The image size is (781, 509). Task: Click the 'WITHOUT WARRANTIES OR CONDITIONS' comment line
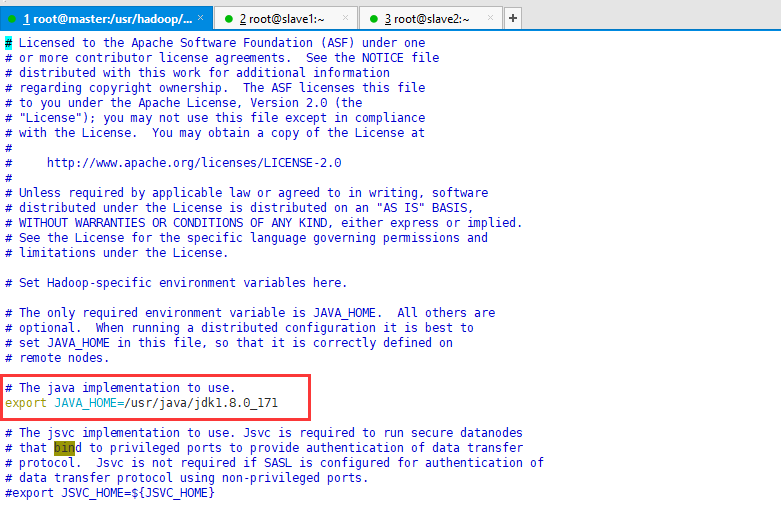263,223
